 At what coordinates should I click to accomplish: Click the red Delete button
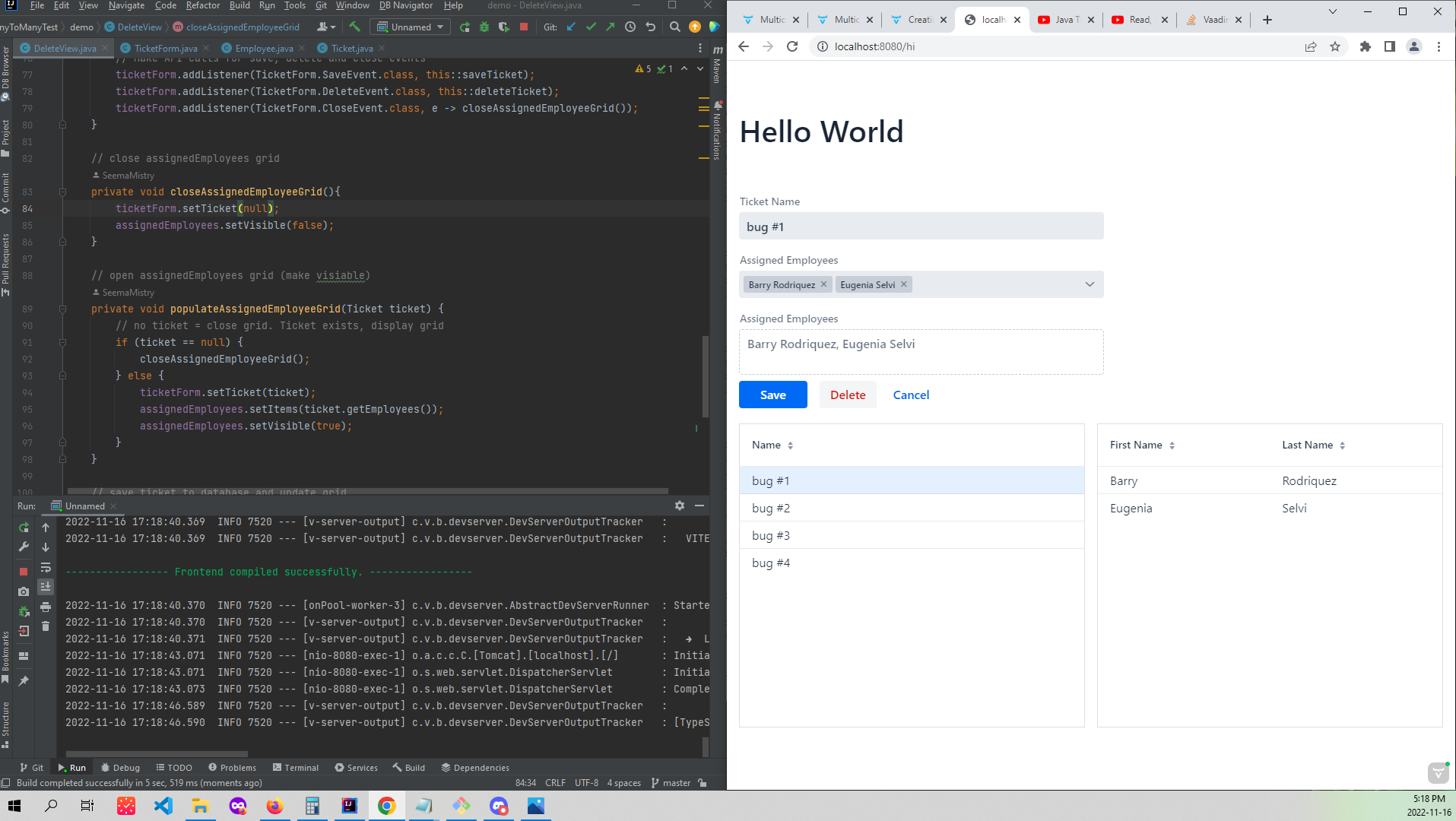click(x=847, y=395)
